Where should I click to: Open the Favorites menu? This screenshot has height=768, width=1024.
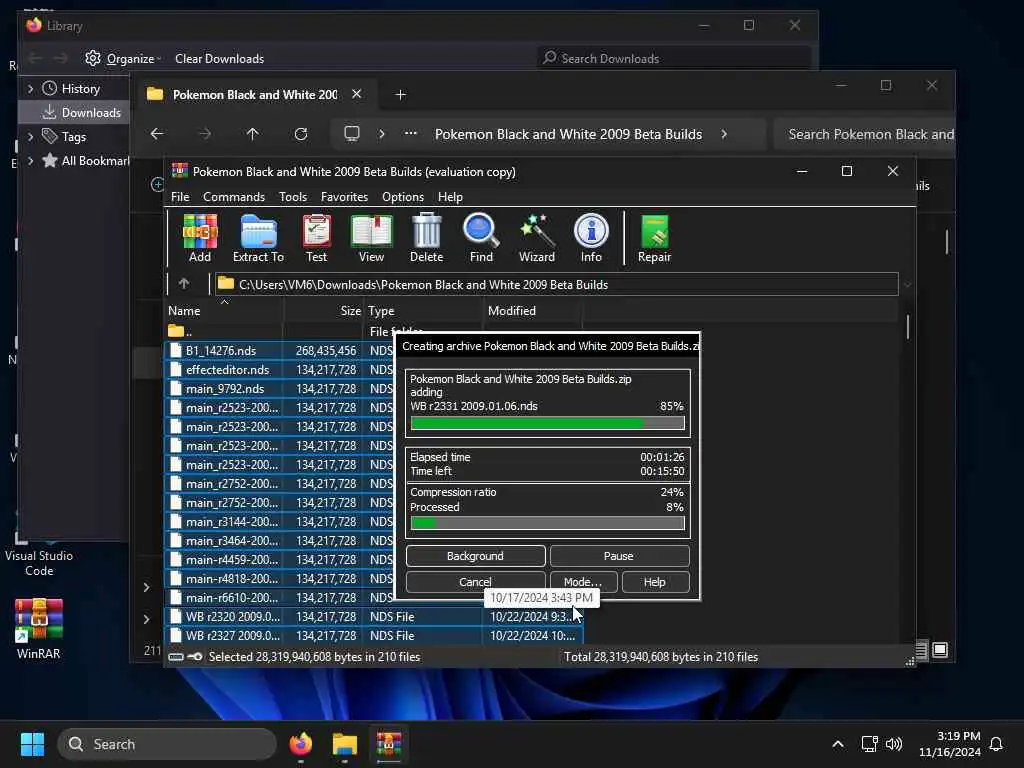(x=344, y=197)
